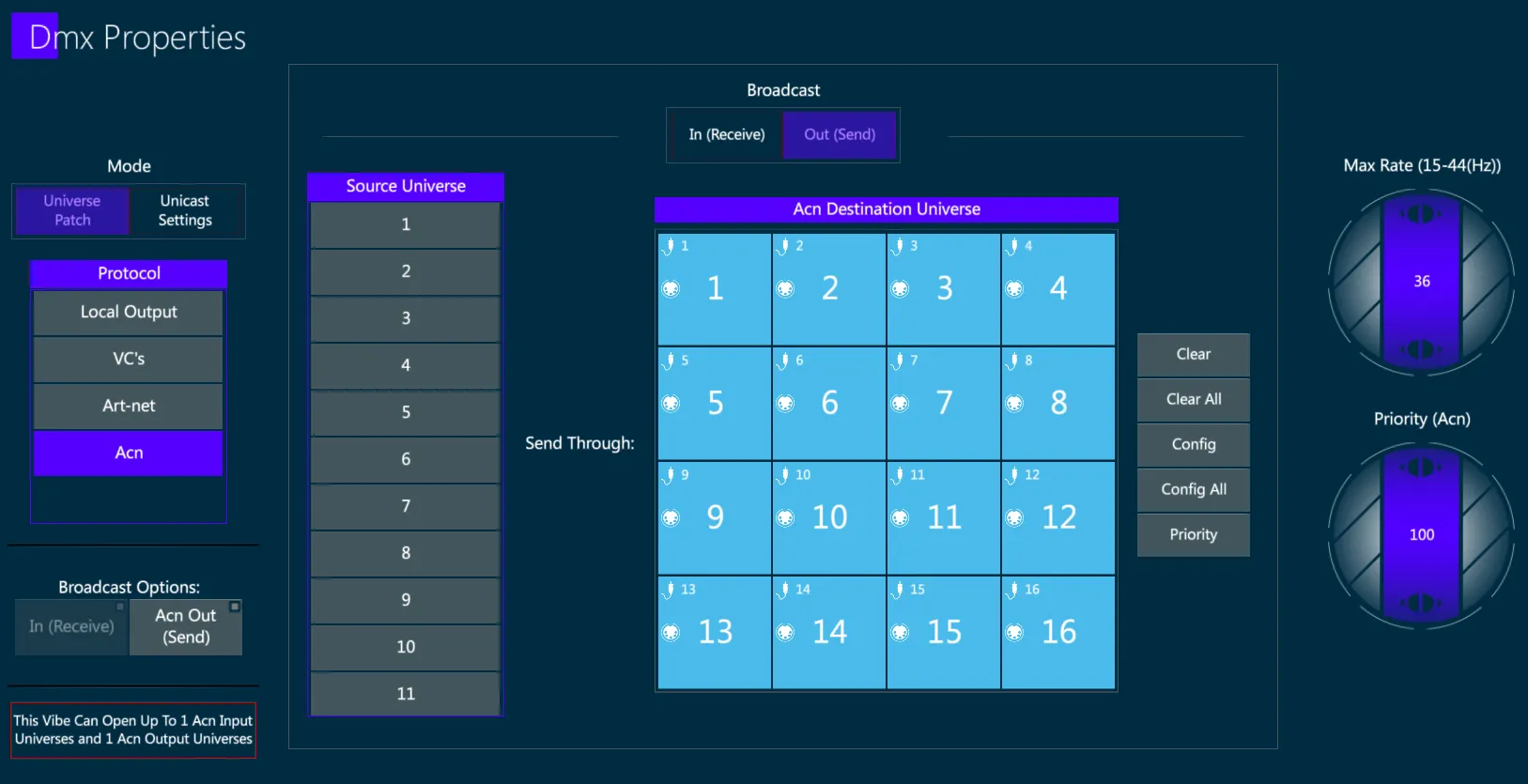The width and height of the screenshot is (1528, 784).
Task: Click the cable plug icon in destination tile 1
Action: tap(669, 247)
